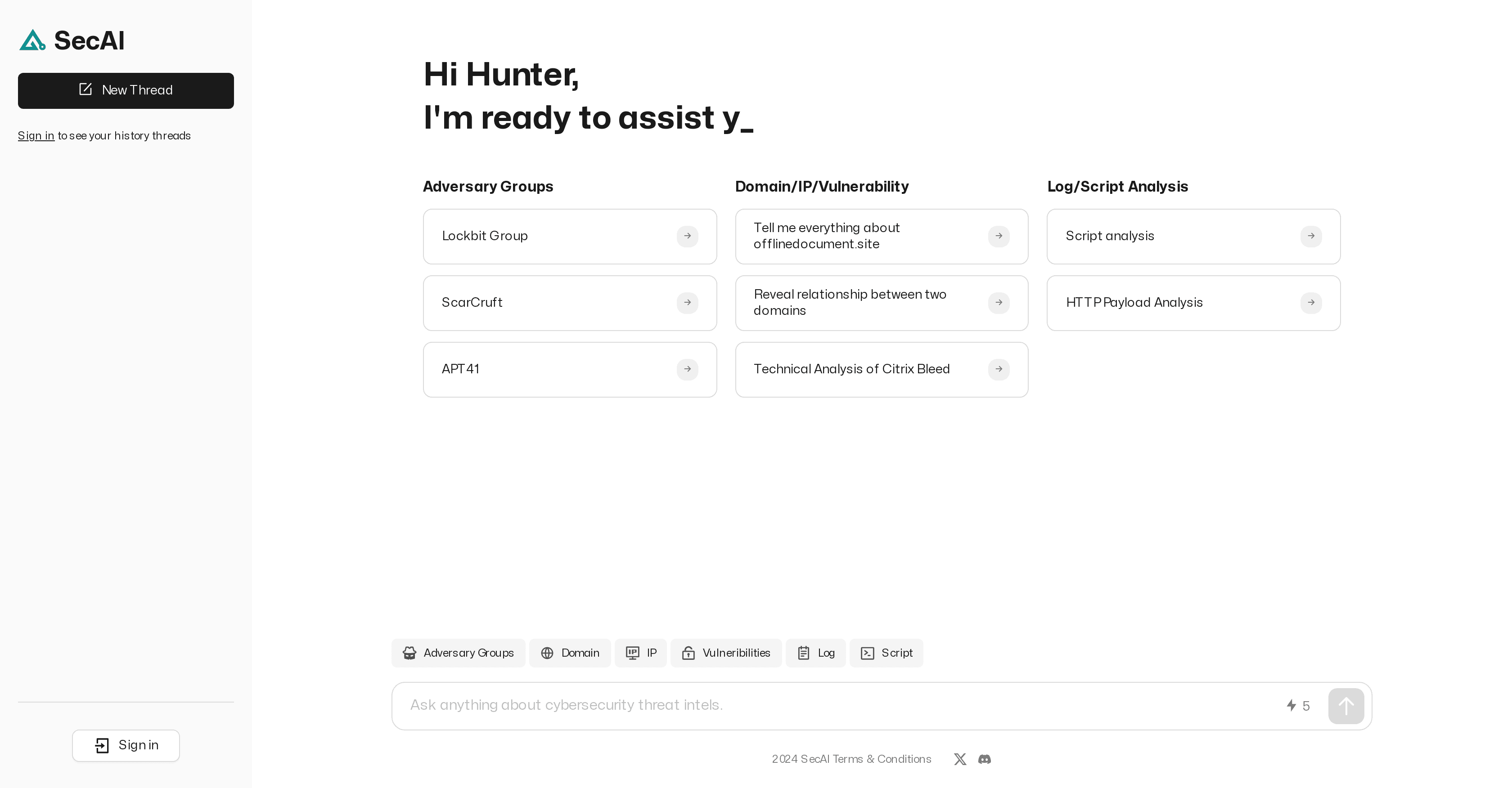Select the IP category chip
1512x788 pixels.
pos(640,653)
